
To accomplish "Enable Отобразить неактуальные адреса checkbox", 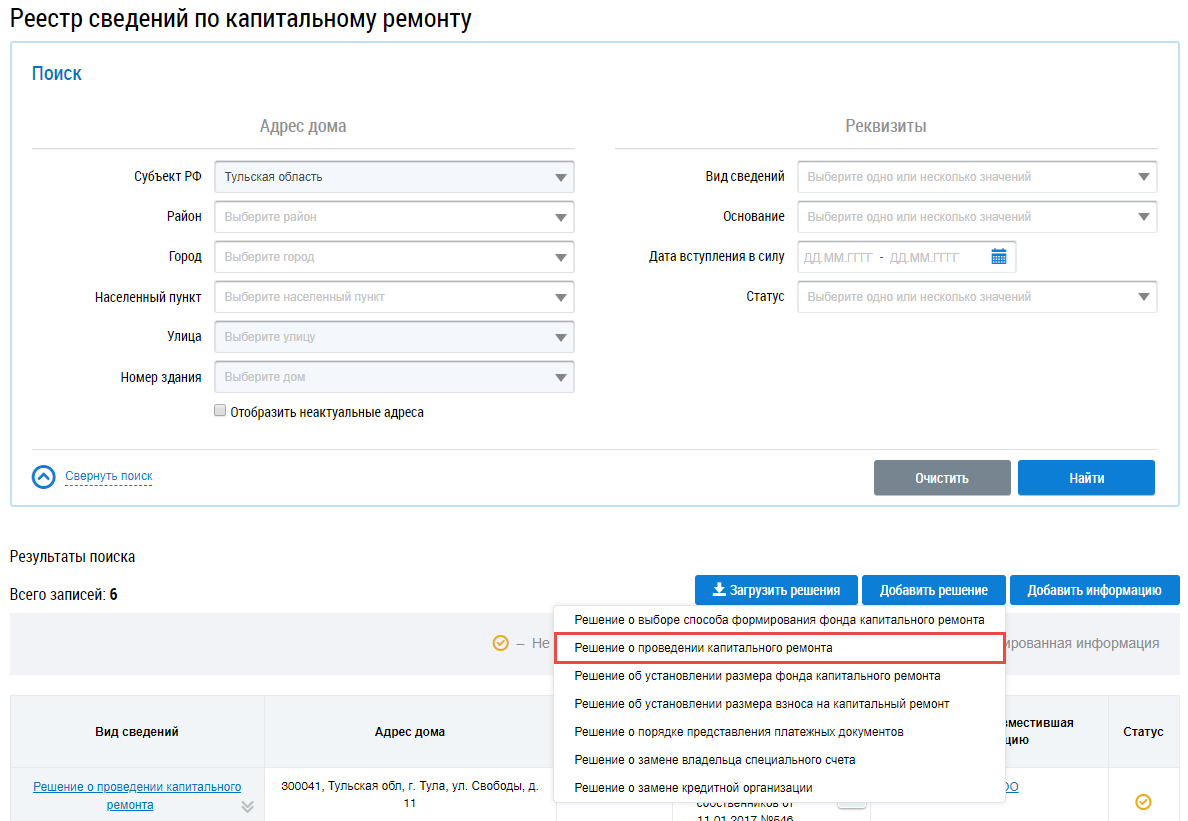I will pyautogui.click(x=220, y=410).
